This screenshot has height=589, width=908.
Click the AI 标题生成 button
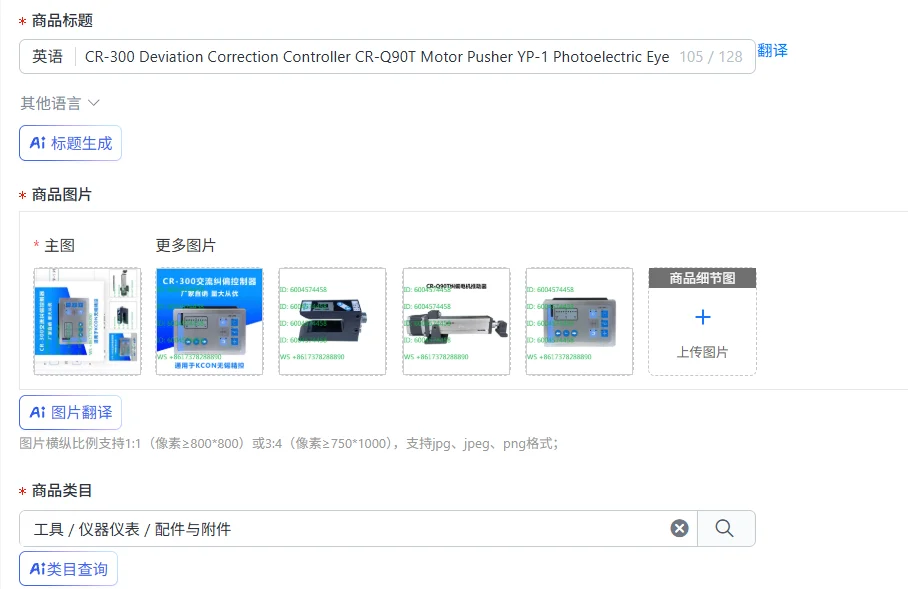[x=71, y=143]
